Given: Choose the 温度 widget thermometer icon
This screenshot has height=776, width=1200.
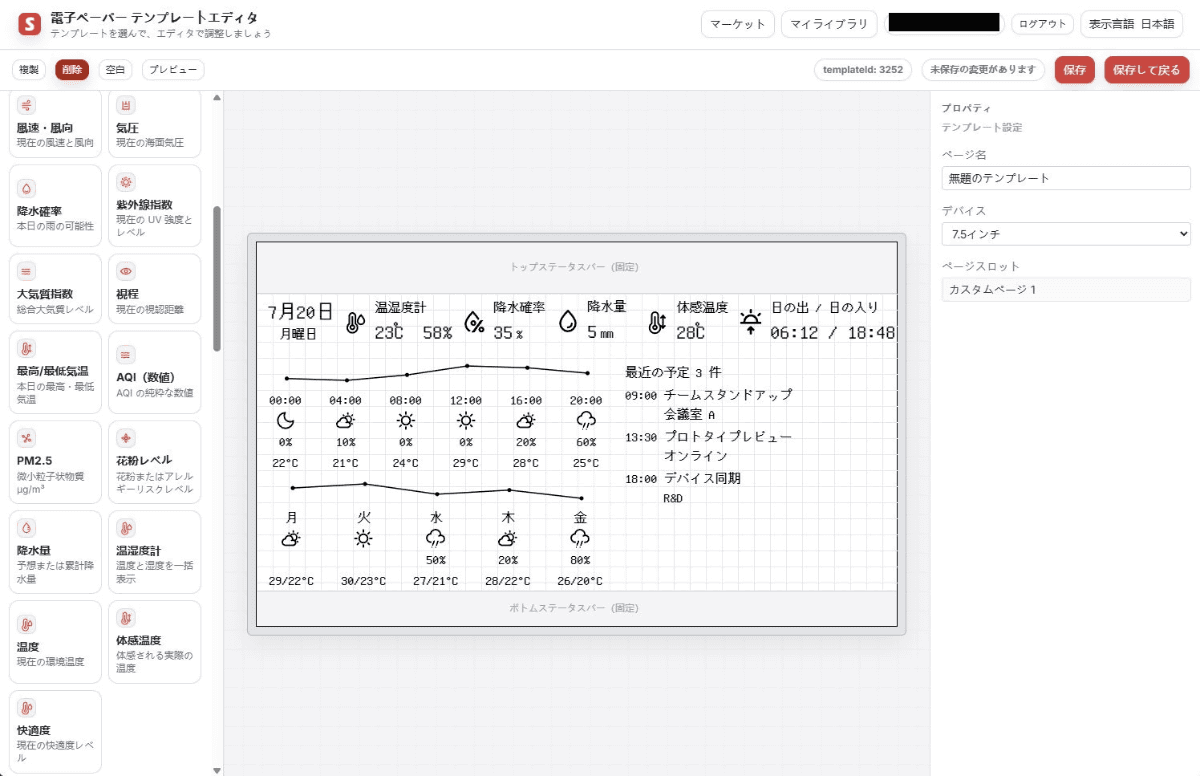Looking at the screenshot, I should coord(27,624).
